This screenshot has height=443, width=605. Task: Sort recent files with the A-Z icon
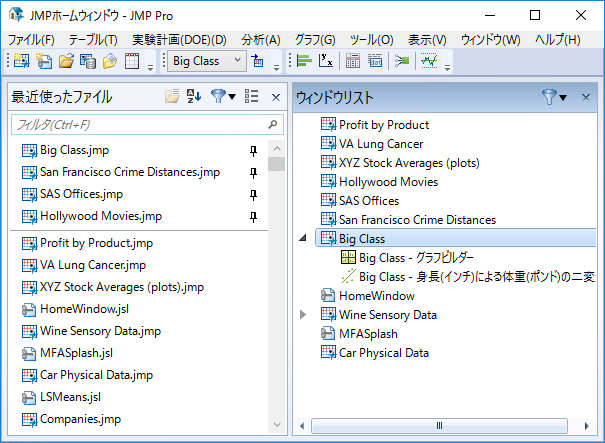[194, 96]
